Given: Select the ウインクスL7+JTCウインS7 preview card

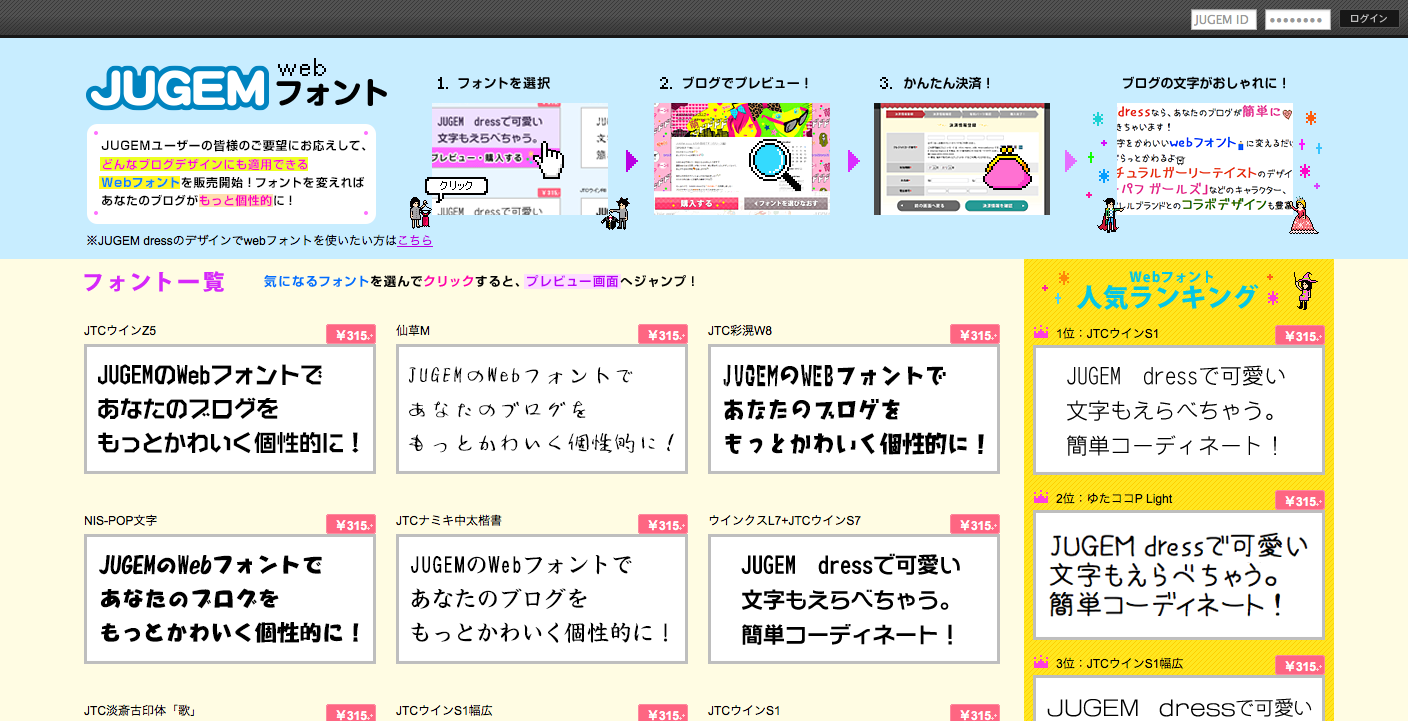Looking at the screenshot, I should [x=854, y=599].
